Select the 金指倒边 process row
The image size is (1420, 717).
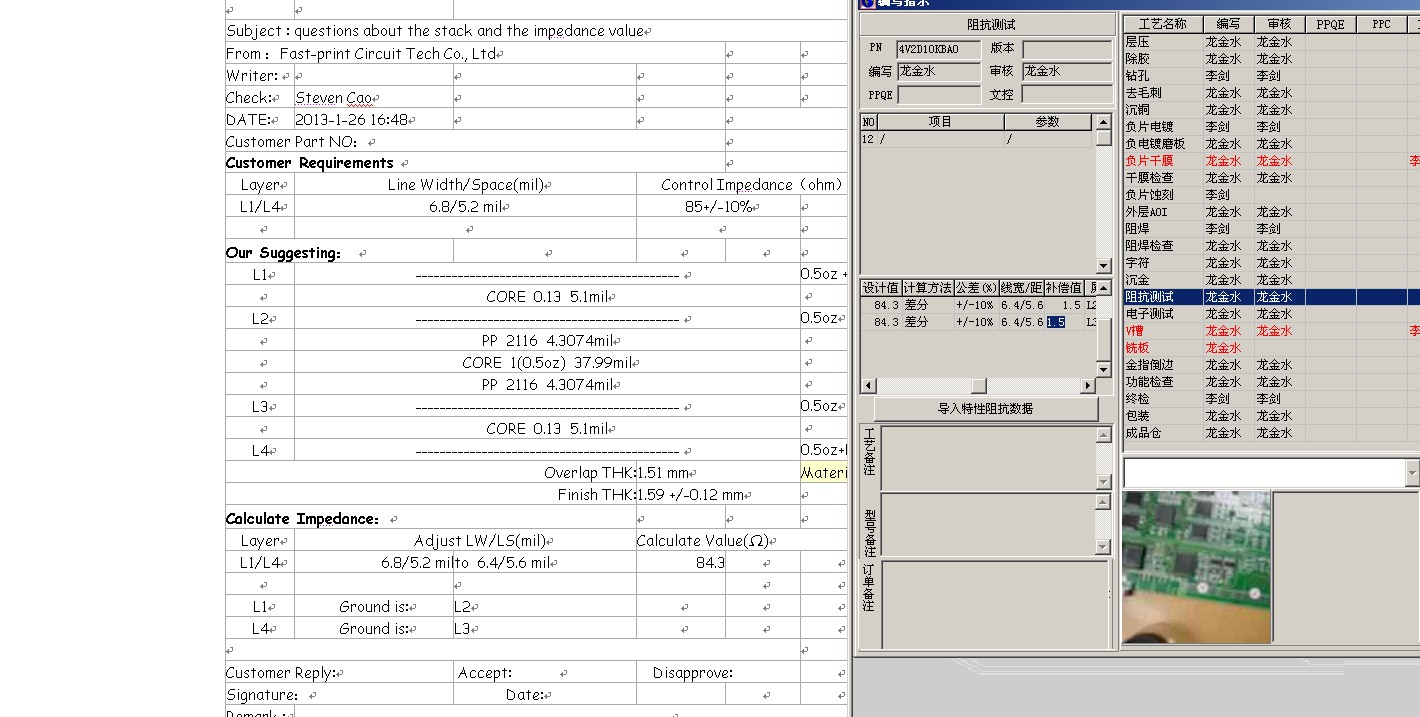point(1270,365)
